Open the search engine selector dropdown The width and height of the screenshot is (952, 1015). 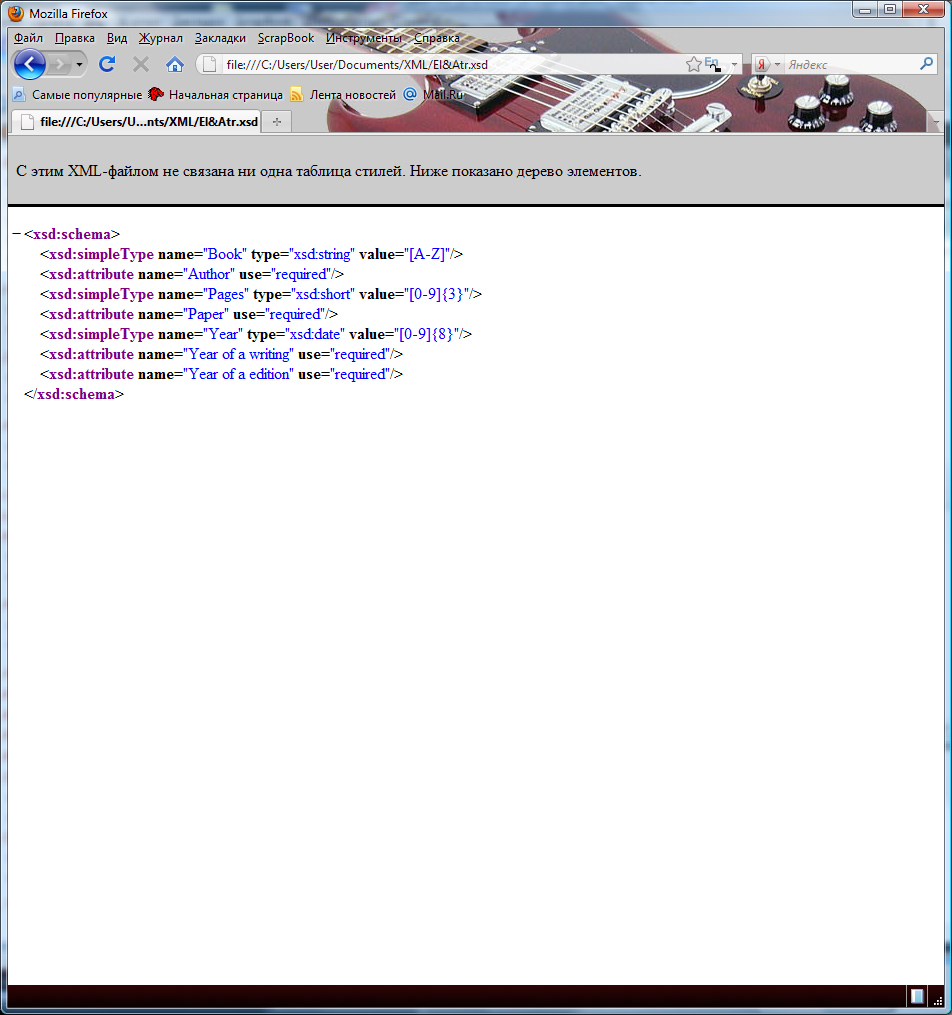pyautogui.click(x=777, y=65)
